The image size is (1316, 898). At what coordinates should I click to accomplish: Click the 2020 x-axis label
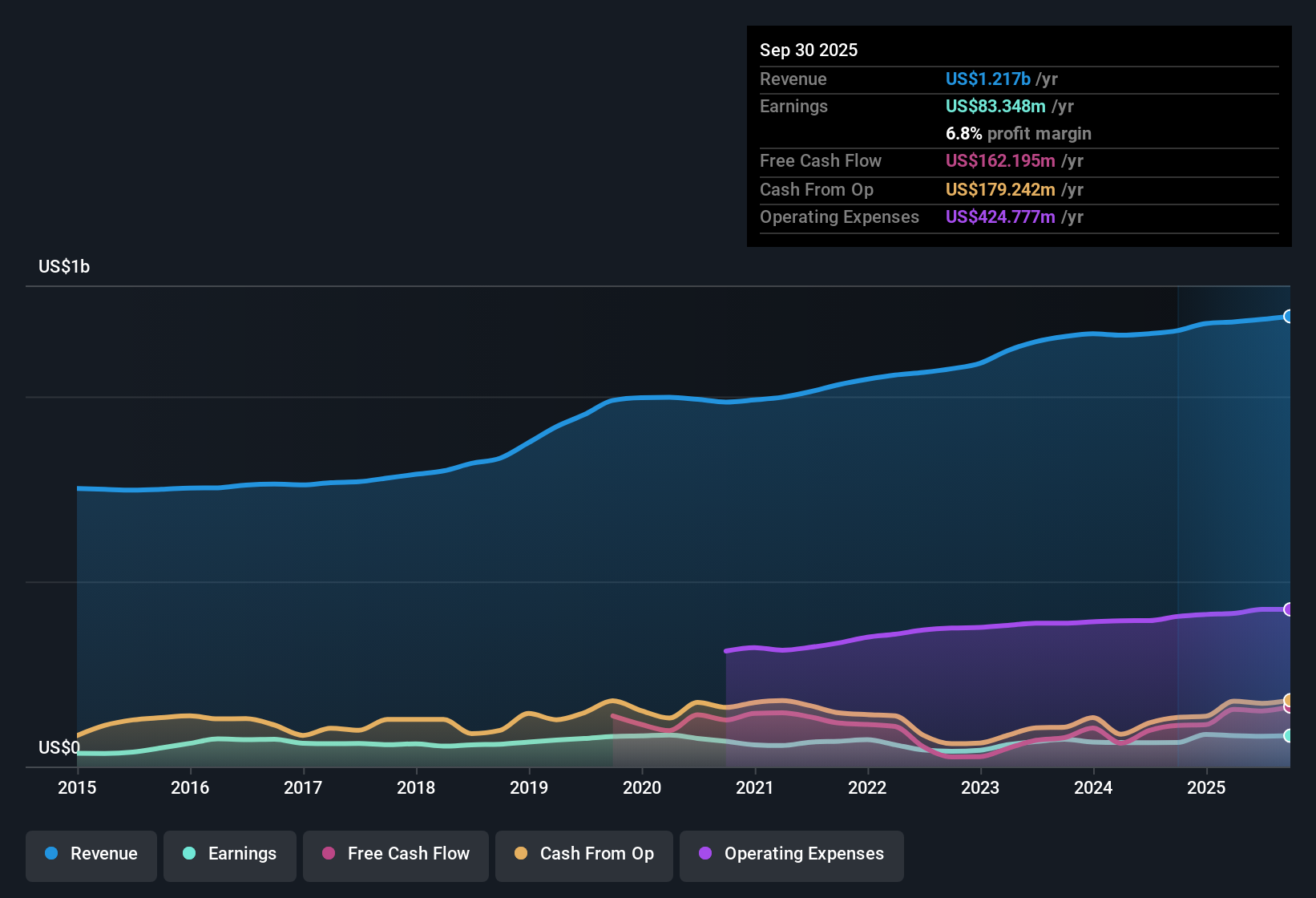[x=642, y=788]
